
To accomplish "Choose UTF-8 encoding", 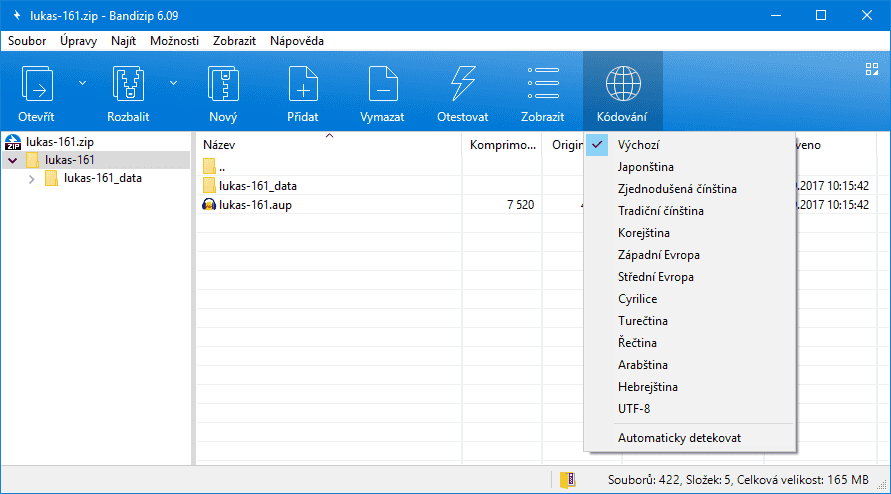I will 690,409.
